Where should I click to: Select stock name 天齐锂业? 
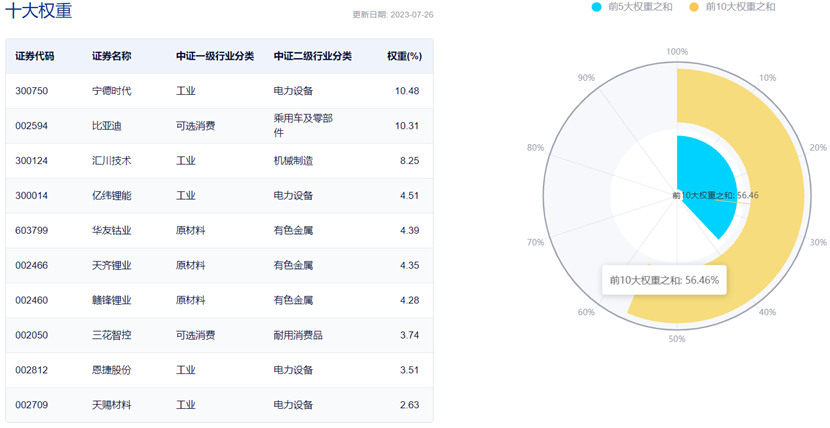[x=112, y=266]
